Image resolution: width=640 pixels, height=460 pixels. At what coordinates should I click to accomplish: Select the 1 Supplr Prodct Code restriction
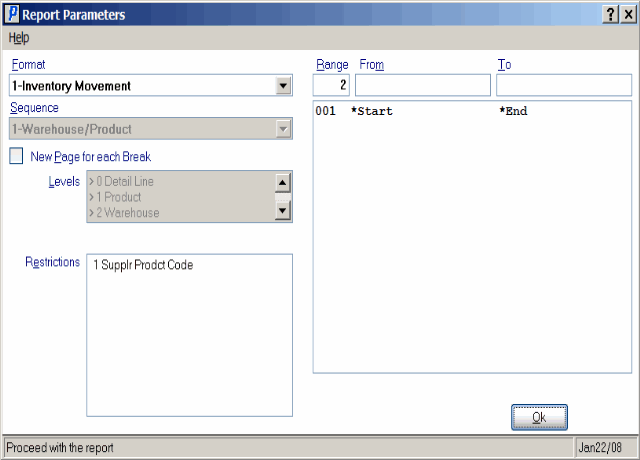tap(143, 265)
